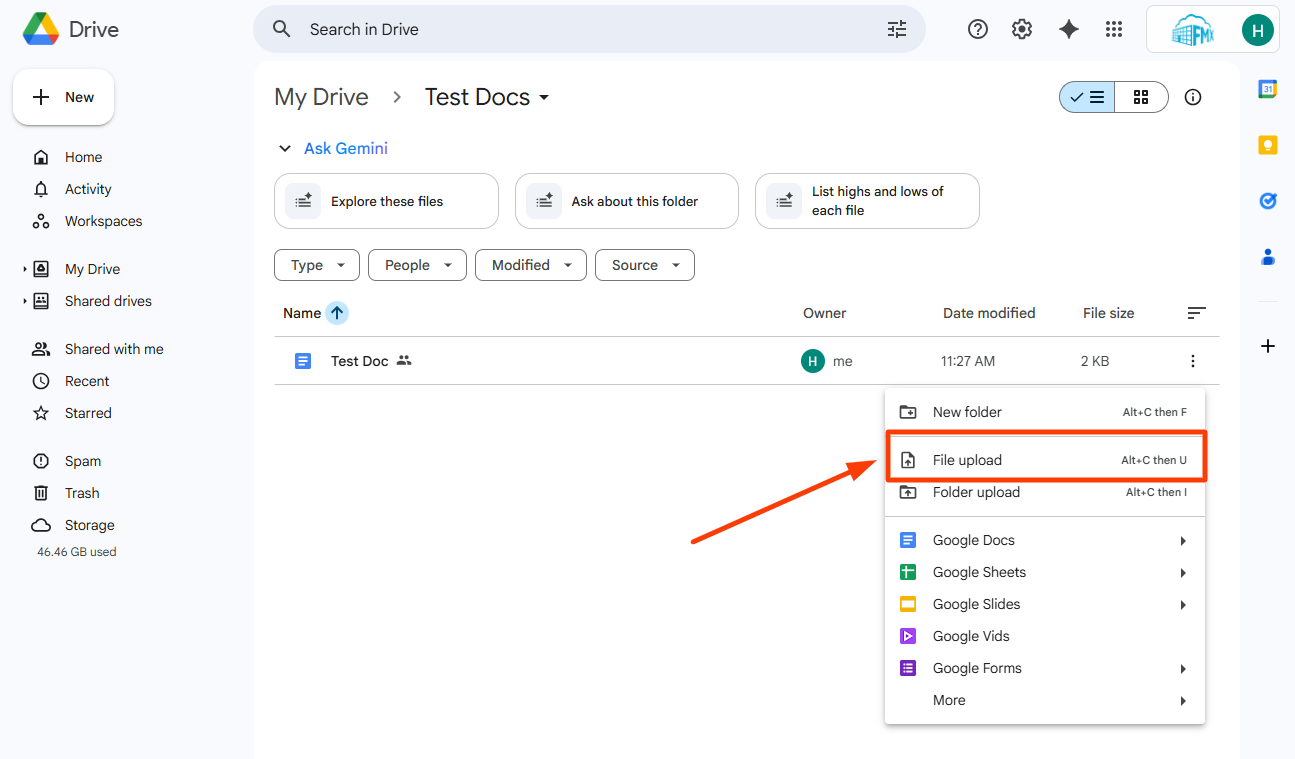Click the Help support icon
1295x759 pixels.
tap(978, 30)
